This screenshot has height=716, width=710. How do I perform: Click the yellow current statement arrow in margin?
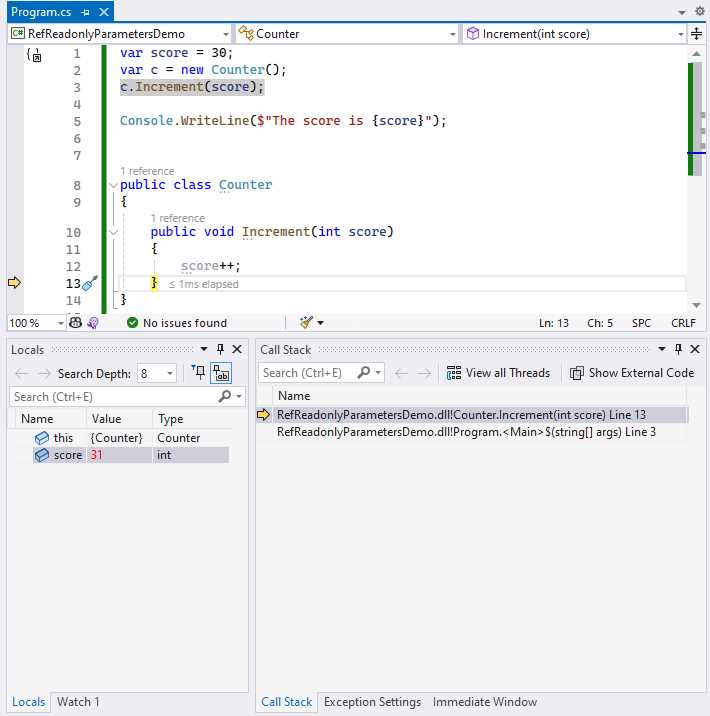(15, 283)
